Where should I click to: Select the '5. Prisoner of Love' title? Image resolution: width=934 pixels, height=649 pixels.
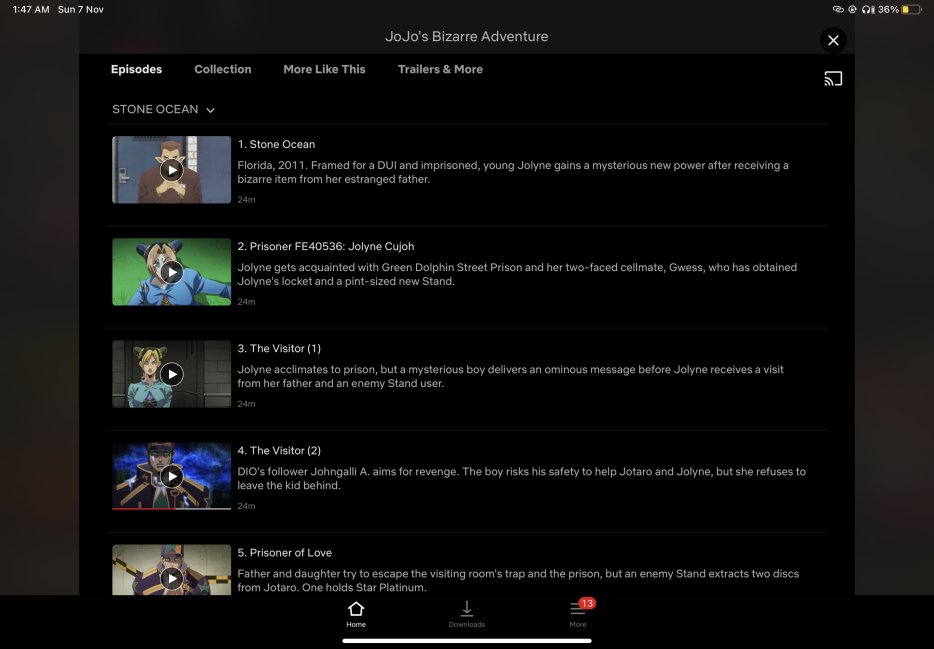click(x=285, y=553)
